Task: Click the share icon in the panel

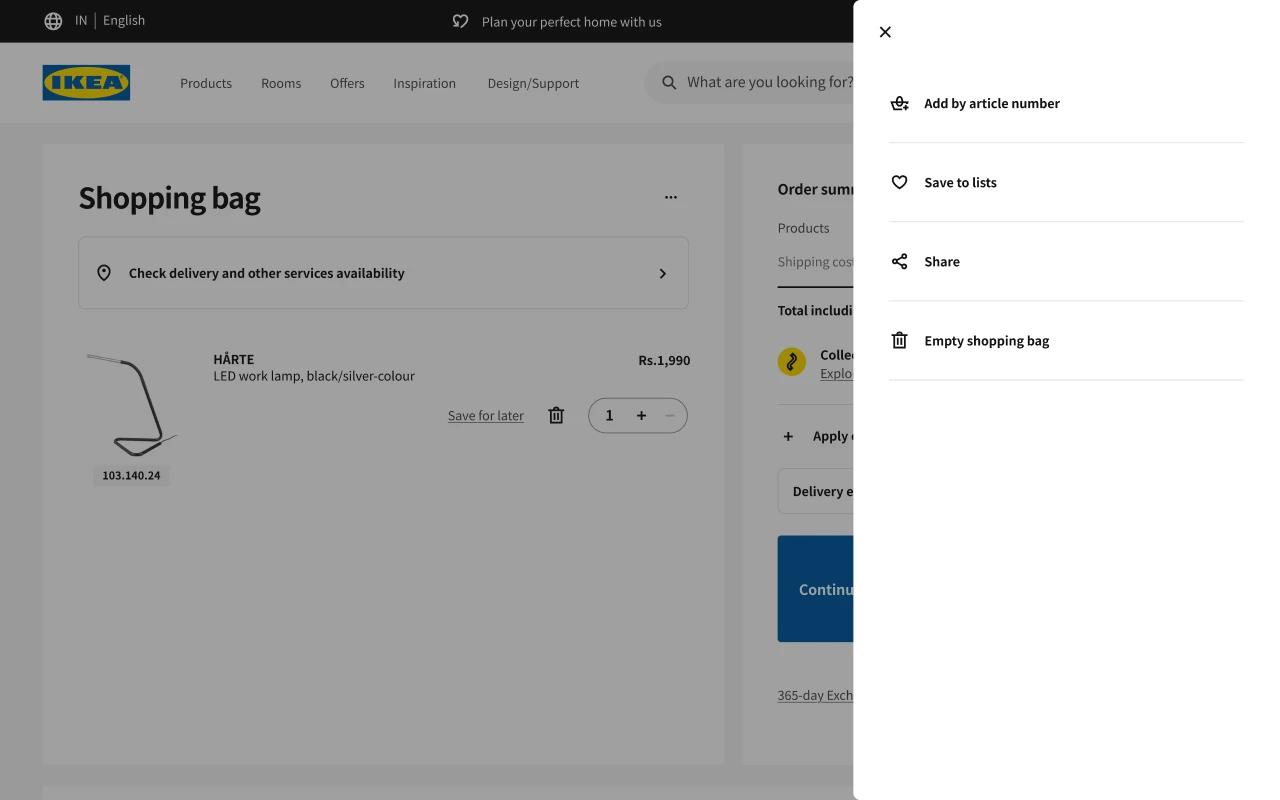Action: point(900,261)
